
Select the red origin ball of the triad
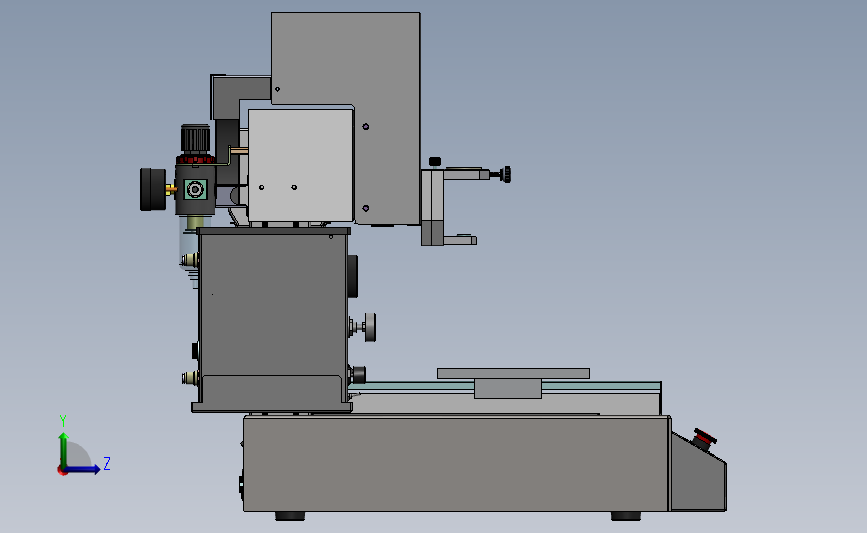62,471
